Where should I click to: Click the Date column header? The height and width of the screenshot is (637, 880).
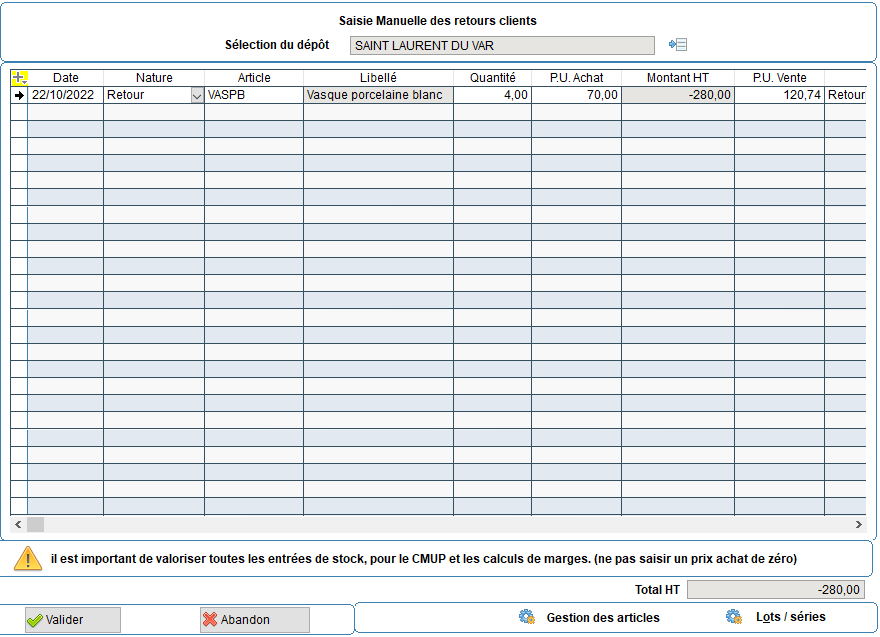pos(66,77)
